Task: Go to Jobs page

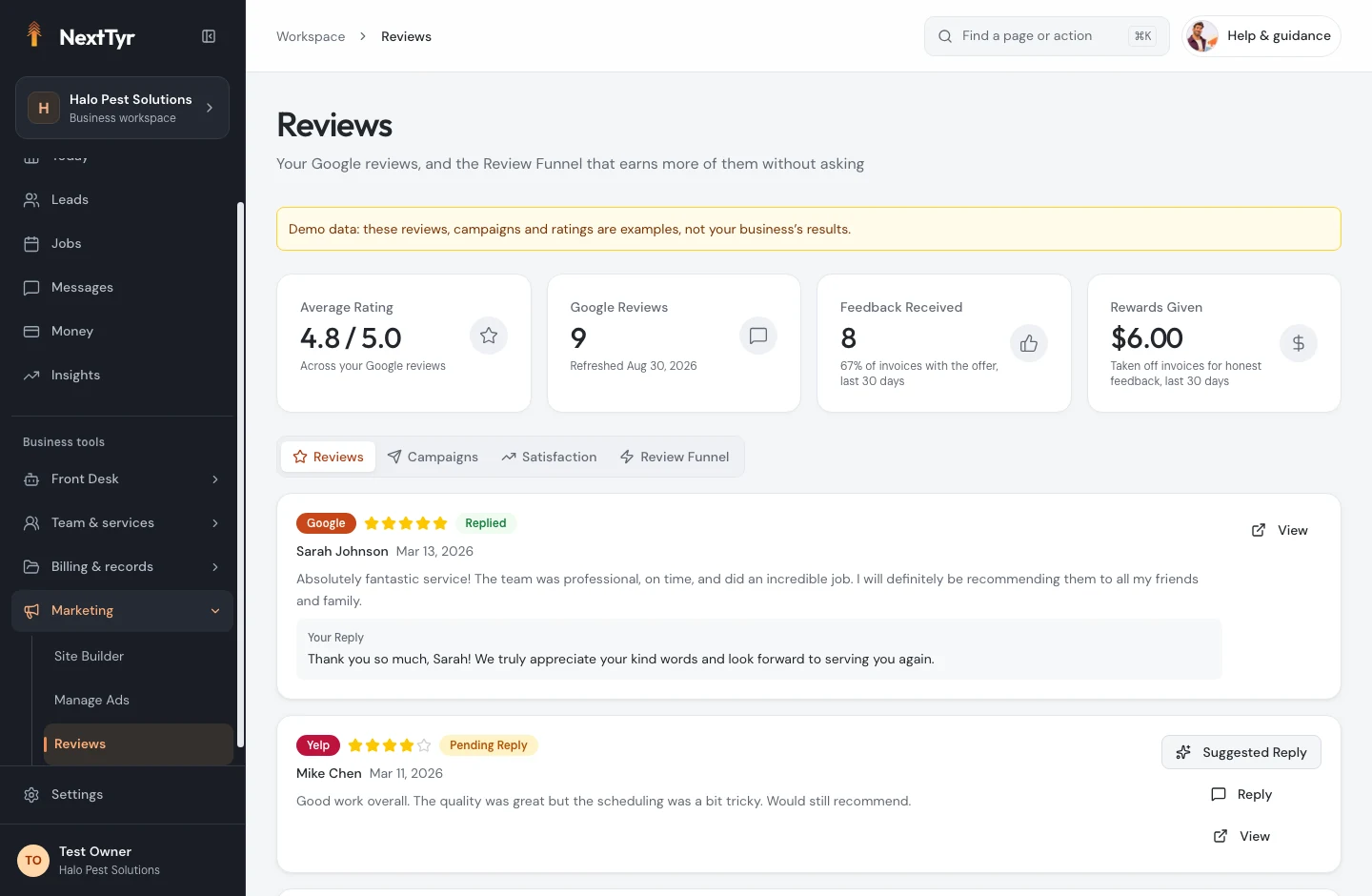Action: tap(122, 244)
